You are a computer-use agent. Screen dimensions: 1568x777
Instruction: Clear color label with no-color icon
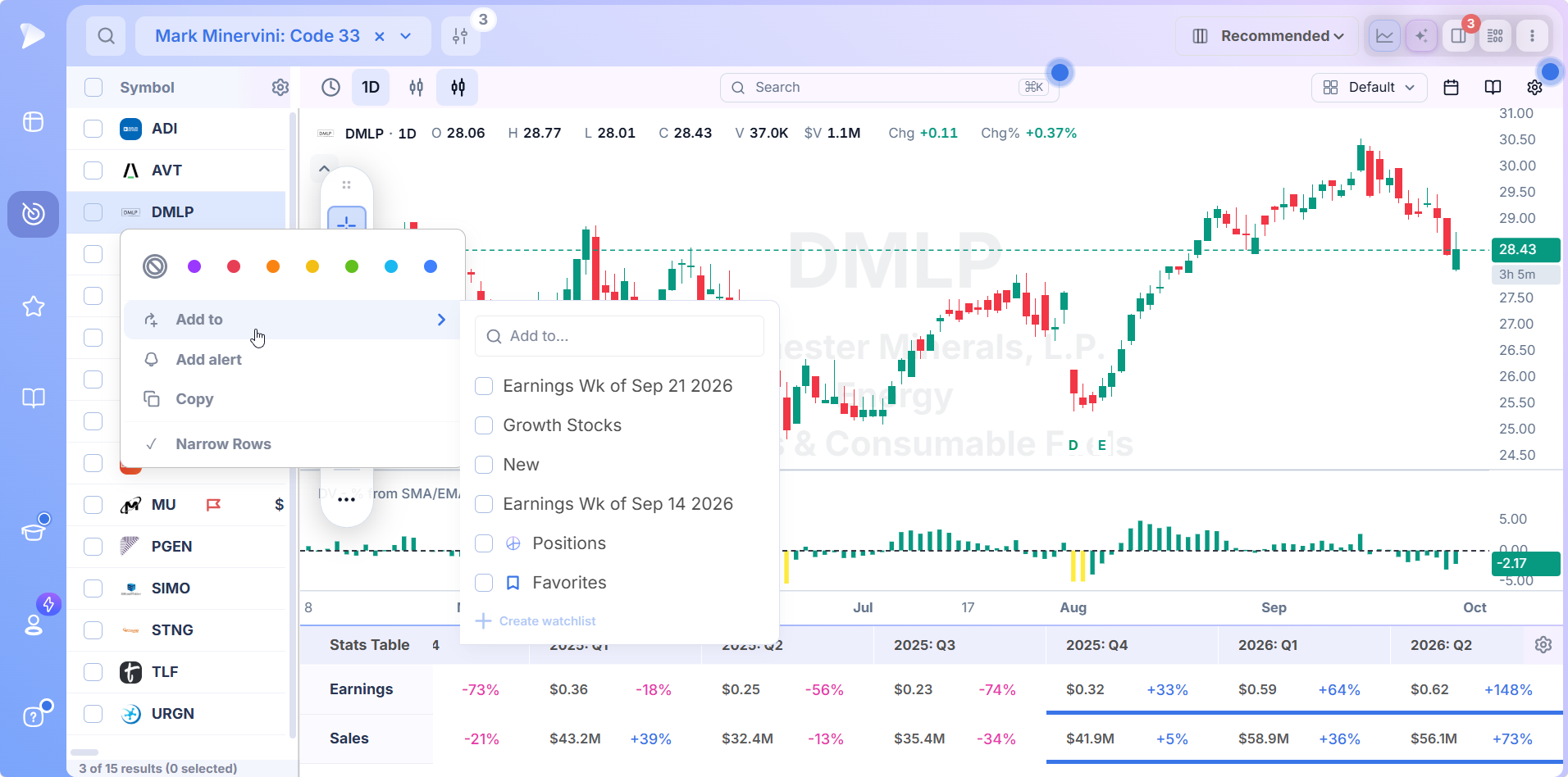click(155, 266)
